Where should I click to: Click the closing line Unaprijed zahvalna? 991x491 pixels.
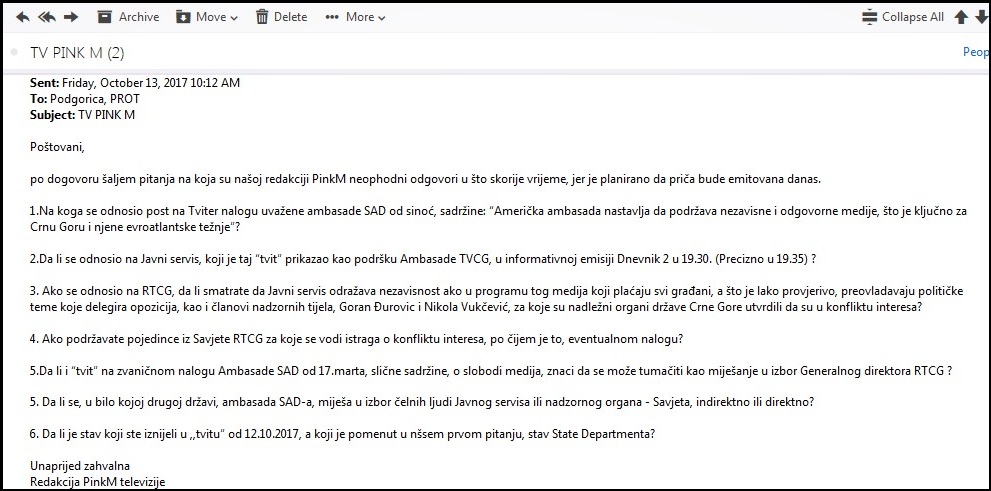(x=80, y=466)
